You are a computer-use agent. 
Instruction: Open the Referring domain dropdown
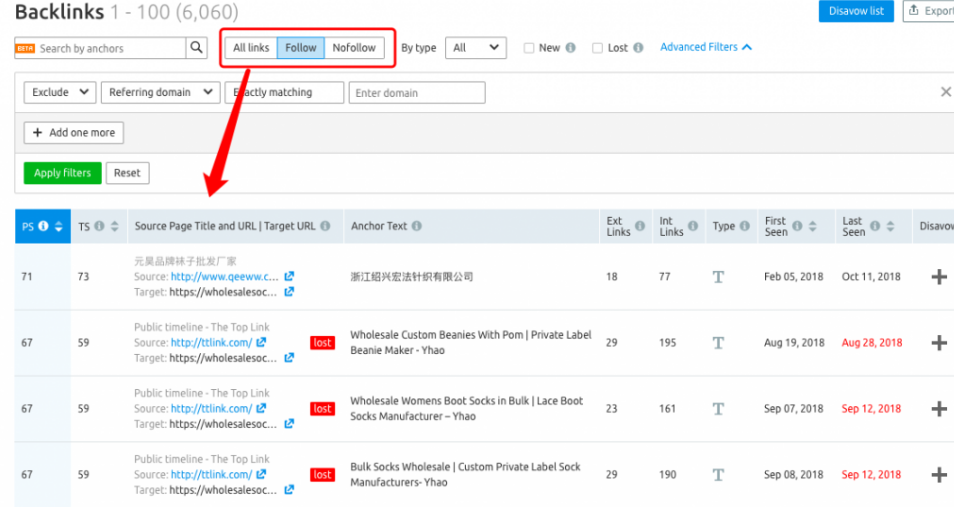[161, 93]
